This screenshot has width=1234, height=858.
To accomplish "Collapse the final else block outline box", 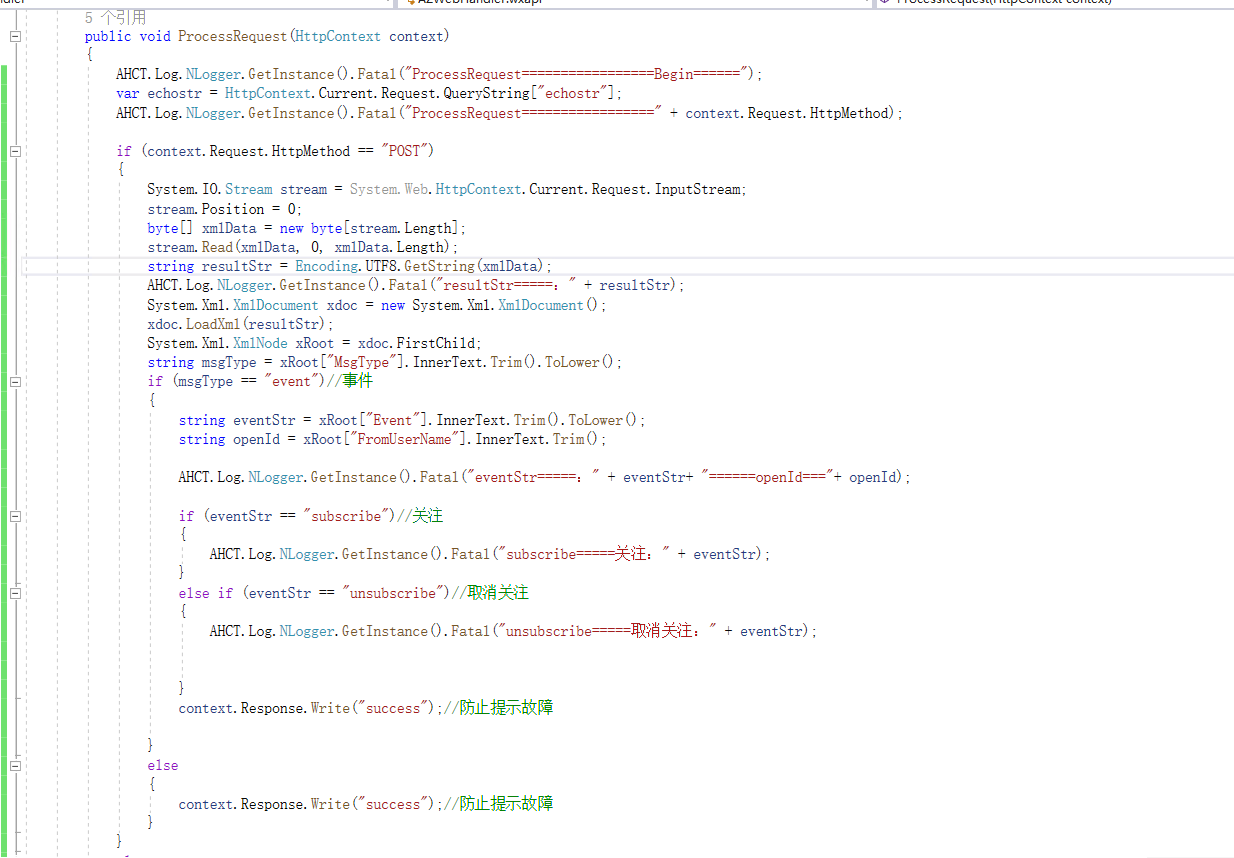I will tap(15, 765).
